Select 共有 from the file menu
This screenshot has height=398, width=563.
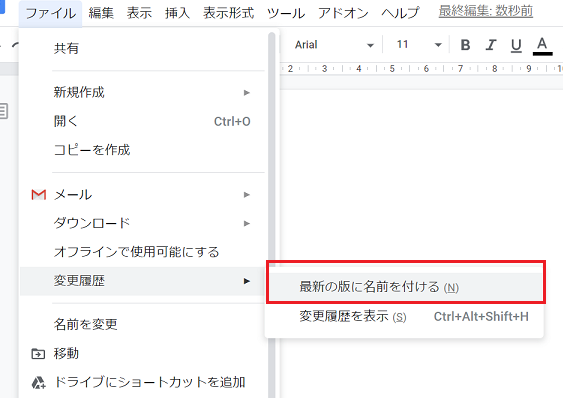click(143, 48)
